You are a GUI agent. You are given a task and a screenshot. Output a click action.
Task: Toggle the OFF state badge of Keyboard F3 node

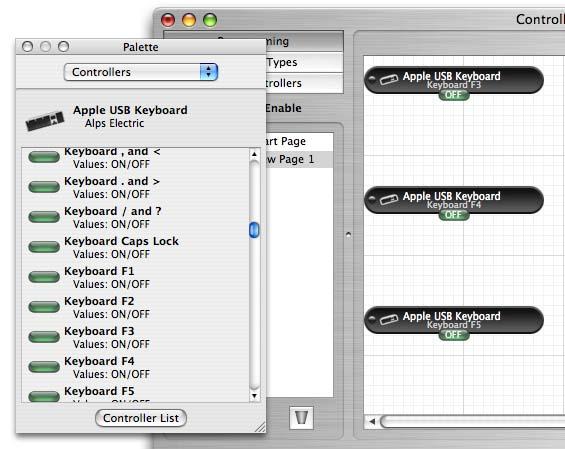pyautogui.click(x=454, y=95)
